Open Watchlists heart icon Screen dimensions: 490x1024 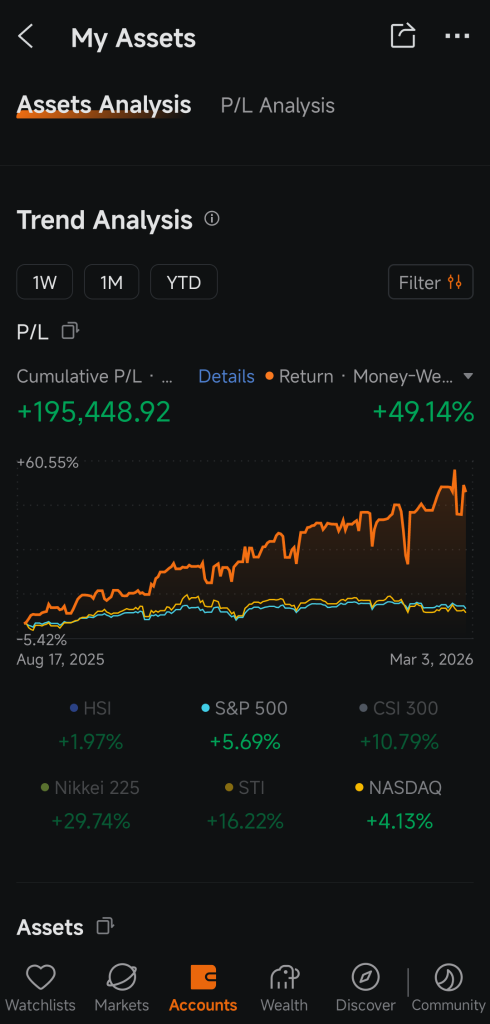41,978
